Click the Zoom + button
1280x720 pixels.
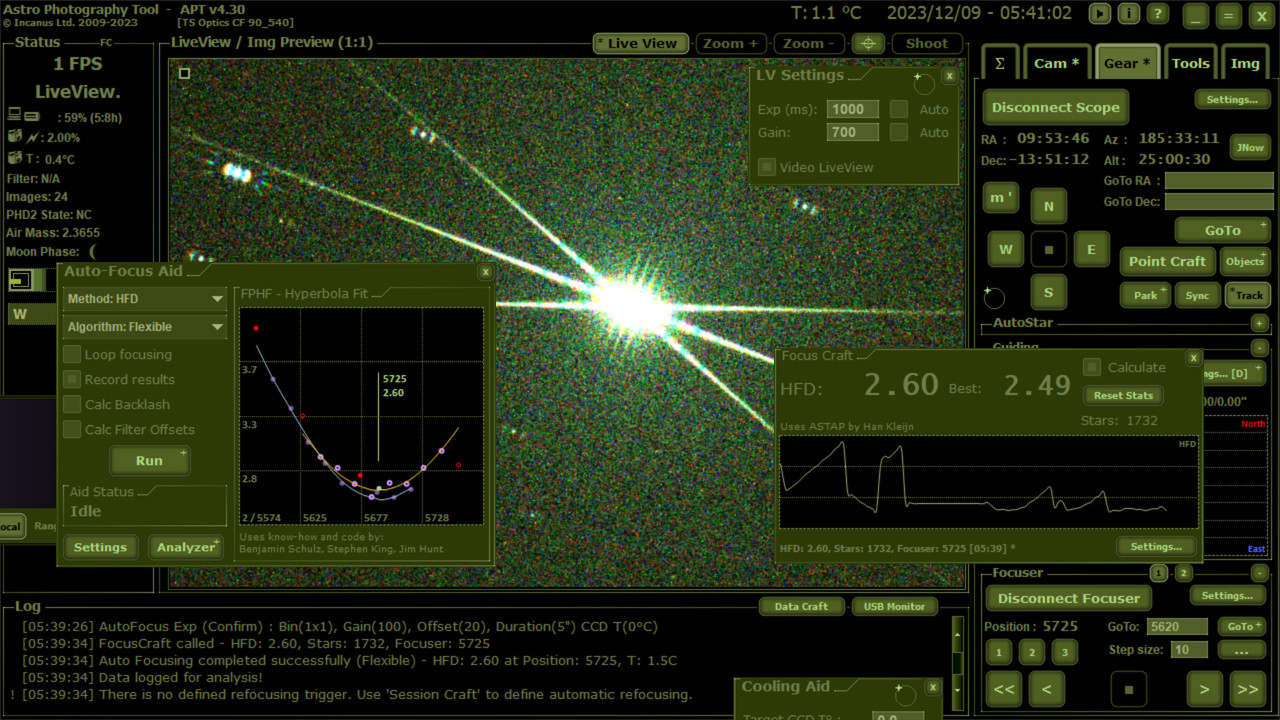pos(731,43)
